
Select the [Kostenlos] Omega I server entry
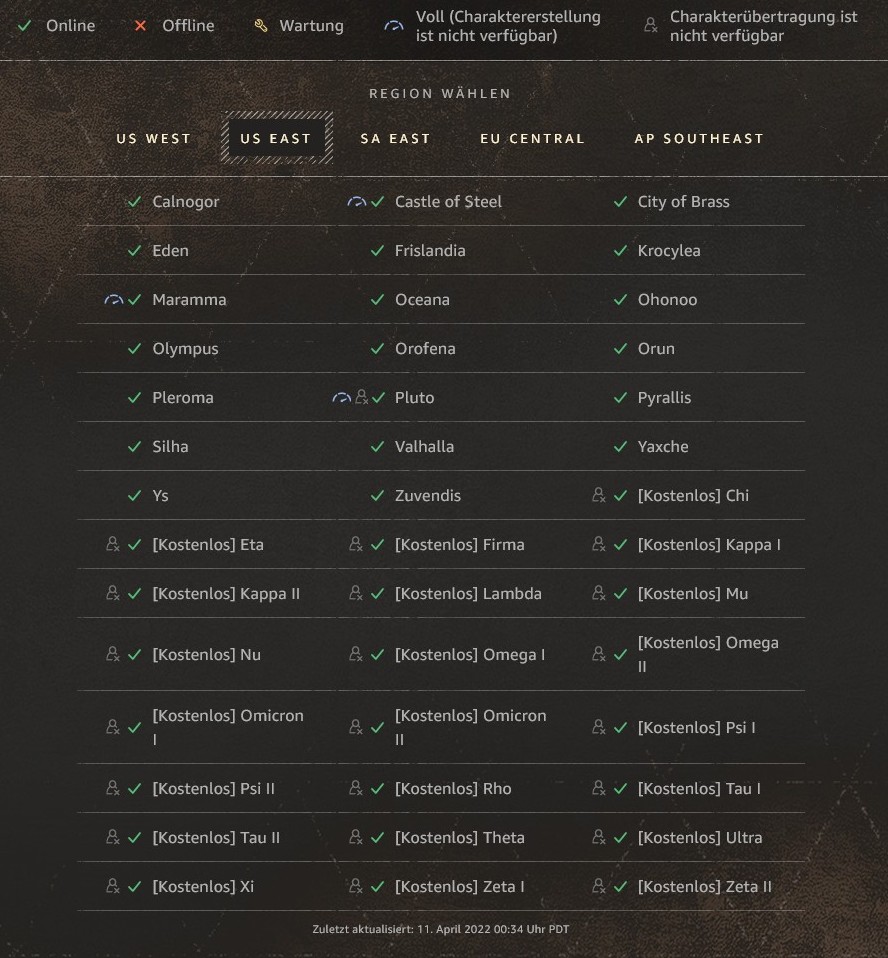coord(470,655)
